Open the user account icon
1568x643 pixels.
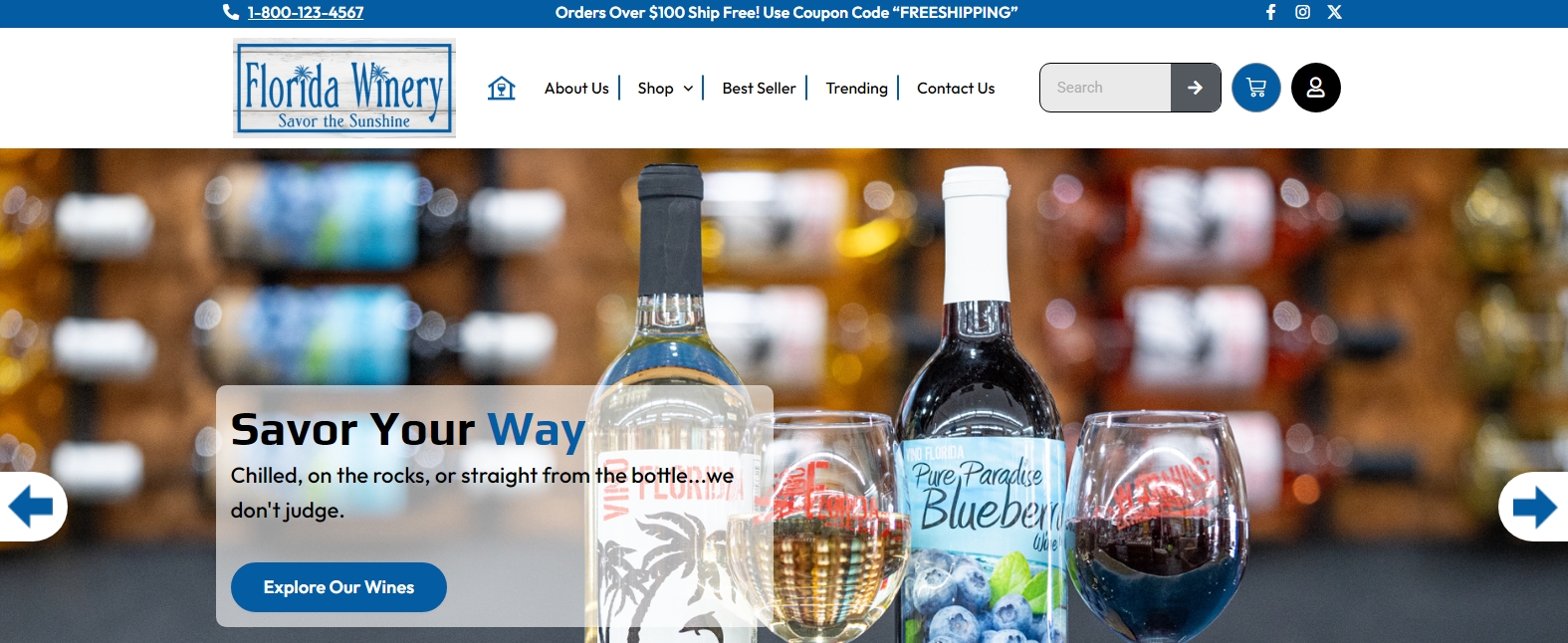click(x=1316, y=88)
